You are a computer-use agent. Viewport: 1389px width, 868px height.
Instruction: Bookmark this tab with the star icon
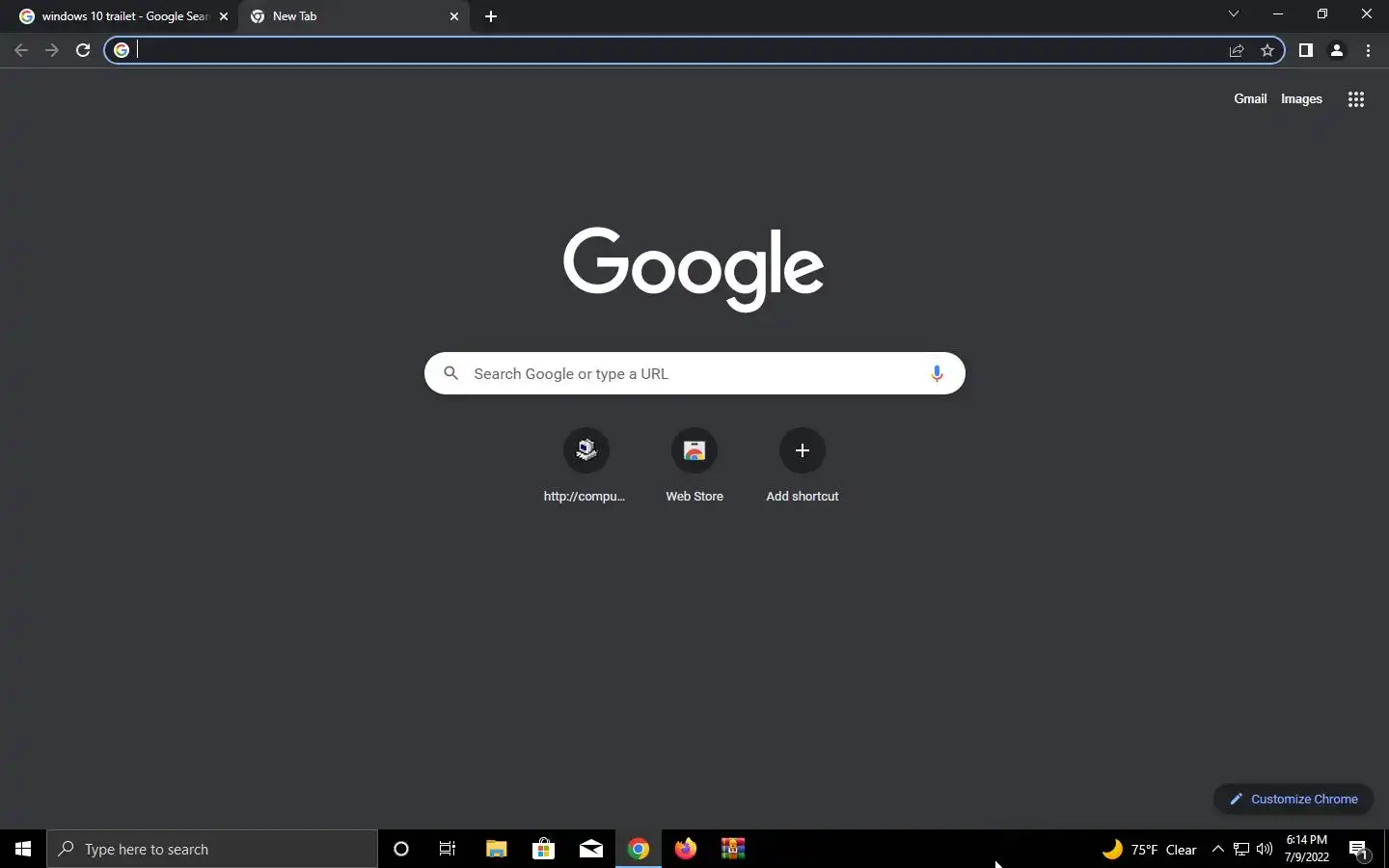(1267, 50)
